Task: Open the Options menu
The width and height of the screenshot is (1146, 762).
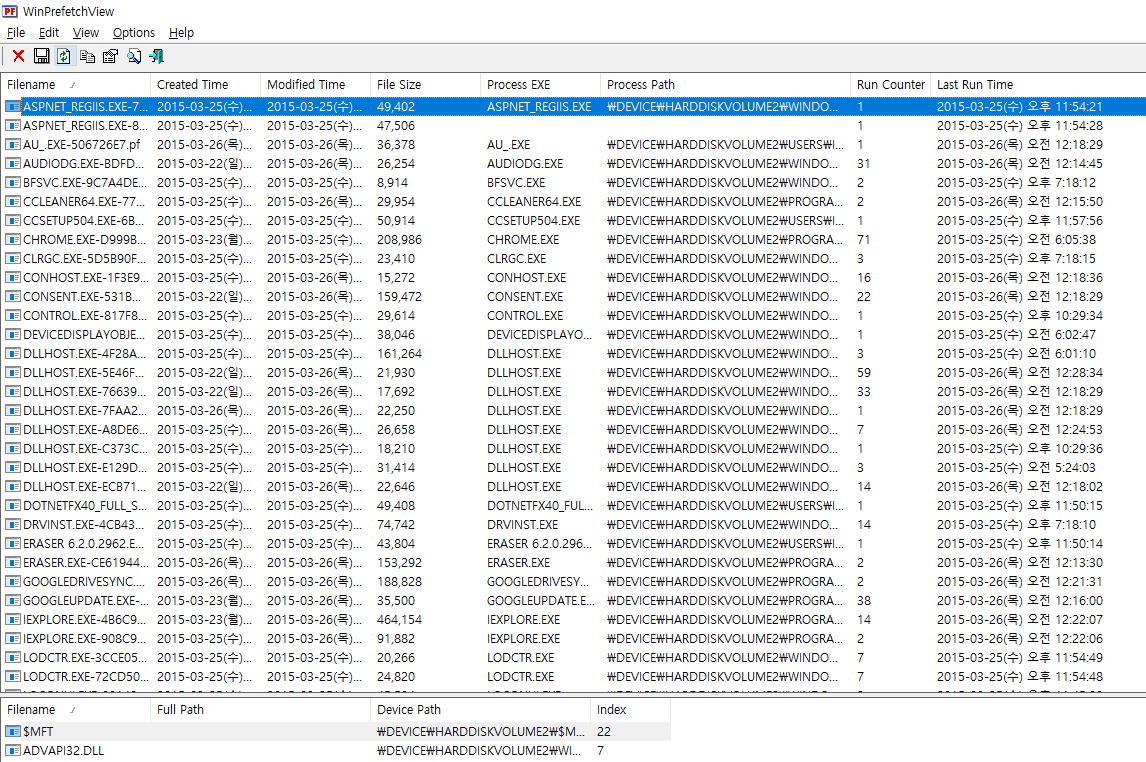Action: 134,33
